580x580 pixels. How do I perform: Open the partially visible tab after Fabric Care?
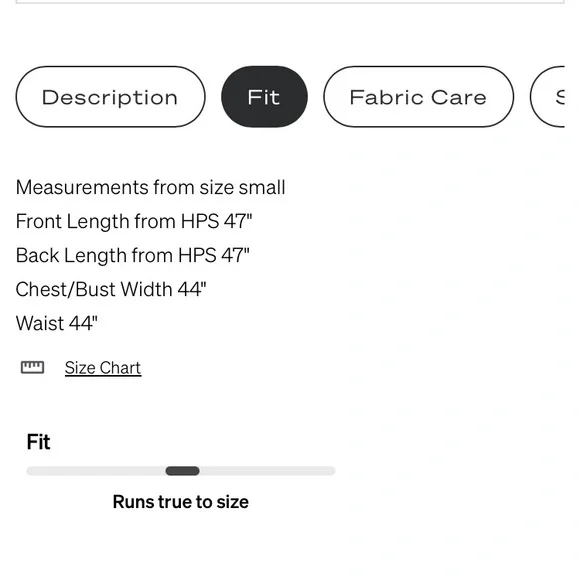click(548, 97)
